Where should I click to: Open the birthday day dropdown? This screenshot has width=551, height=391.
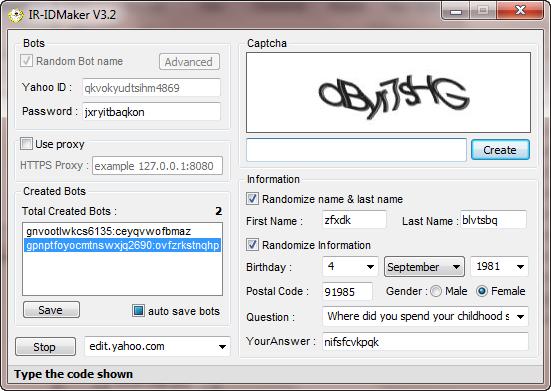[350, 267]
